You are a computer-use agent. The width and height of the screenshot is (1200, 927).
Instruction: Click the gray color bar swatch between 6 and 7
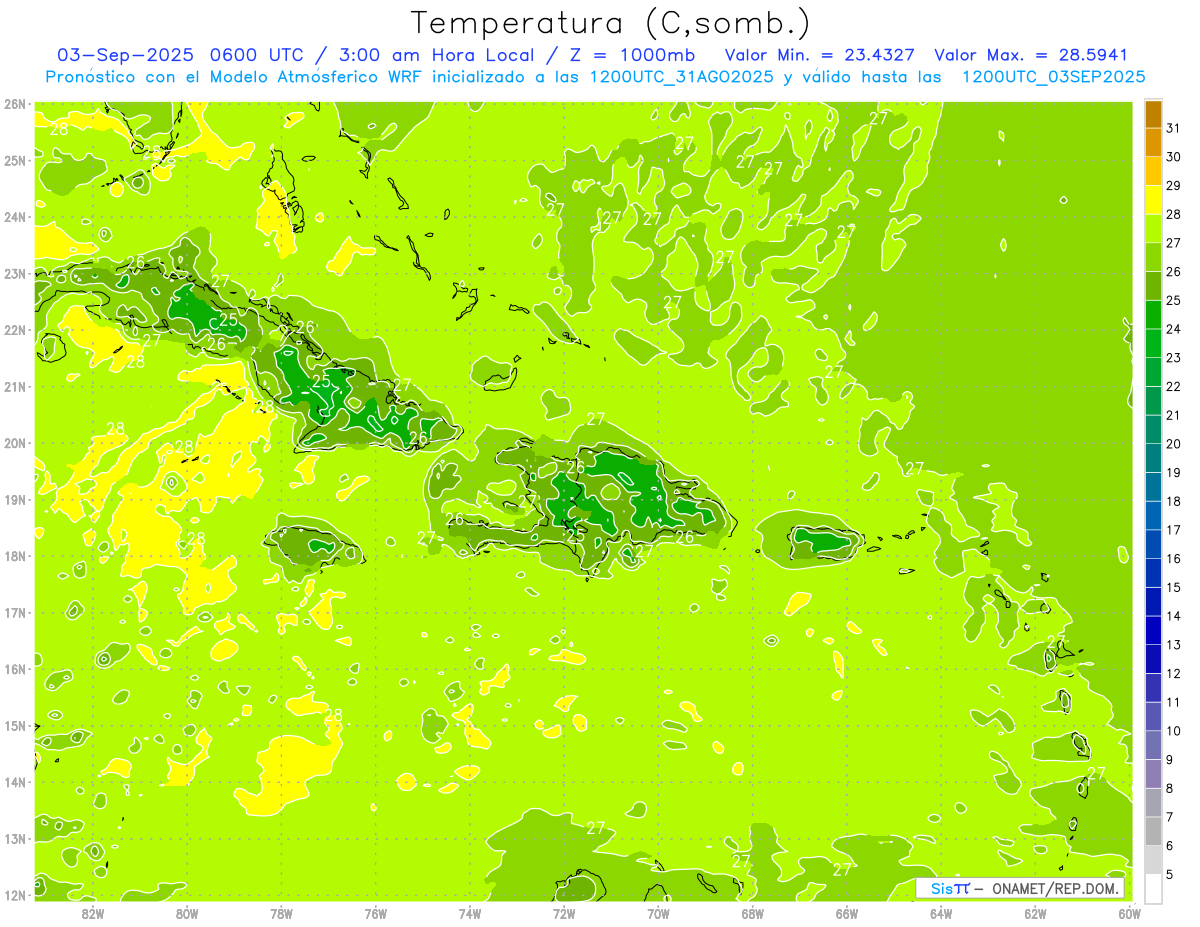tap(1153, 831)
